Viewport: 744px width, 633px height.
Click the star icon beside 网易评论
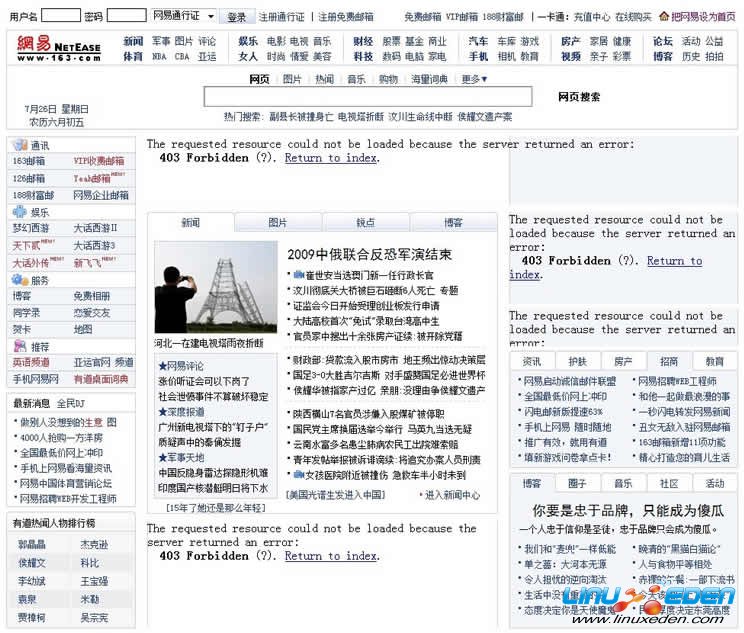tap(162, 366)
